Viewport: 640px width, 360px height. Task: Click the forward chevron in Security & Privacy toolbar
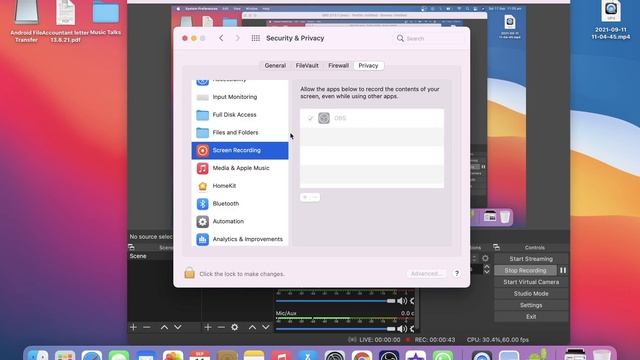click(x=238, y=38)
